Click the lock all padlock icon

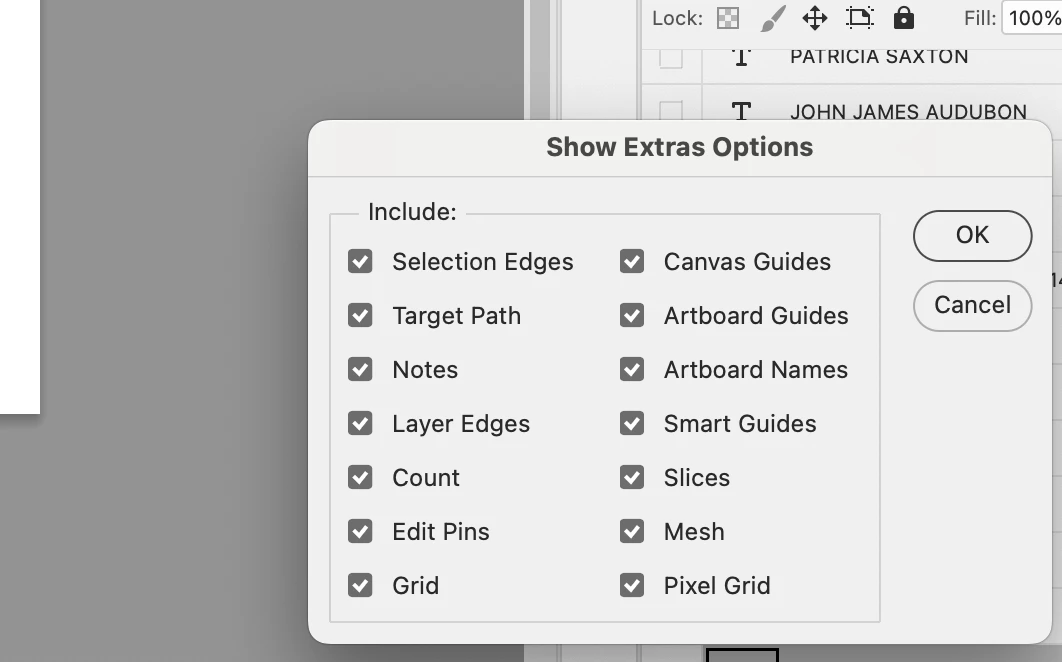904,18
